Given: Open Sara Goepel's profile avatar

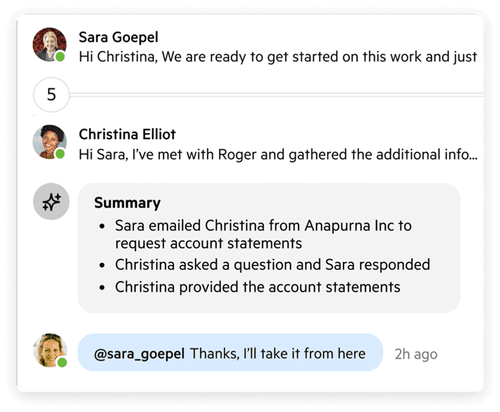Looking at the screenshot, I should click(50, 45).
